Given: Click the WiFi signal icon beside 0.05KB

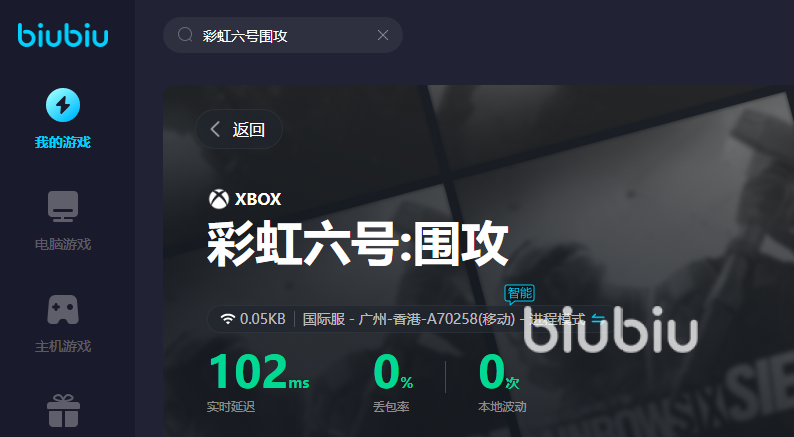Looking at the screenshot, I should 228,319.
